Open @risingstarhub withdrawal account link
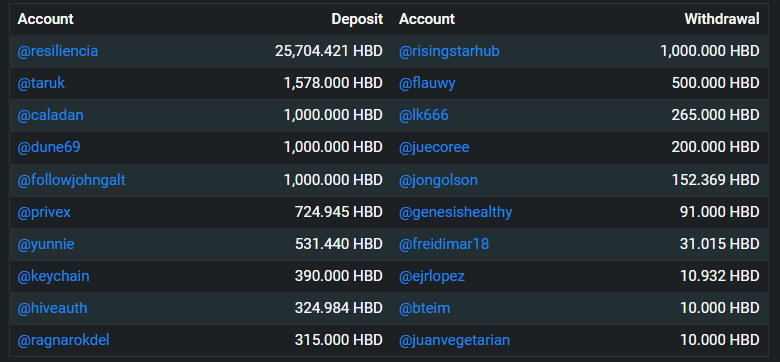The image size is (780, 362). point(449,51)
